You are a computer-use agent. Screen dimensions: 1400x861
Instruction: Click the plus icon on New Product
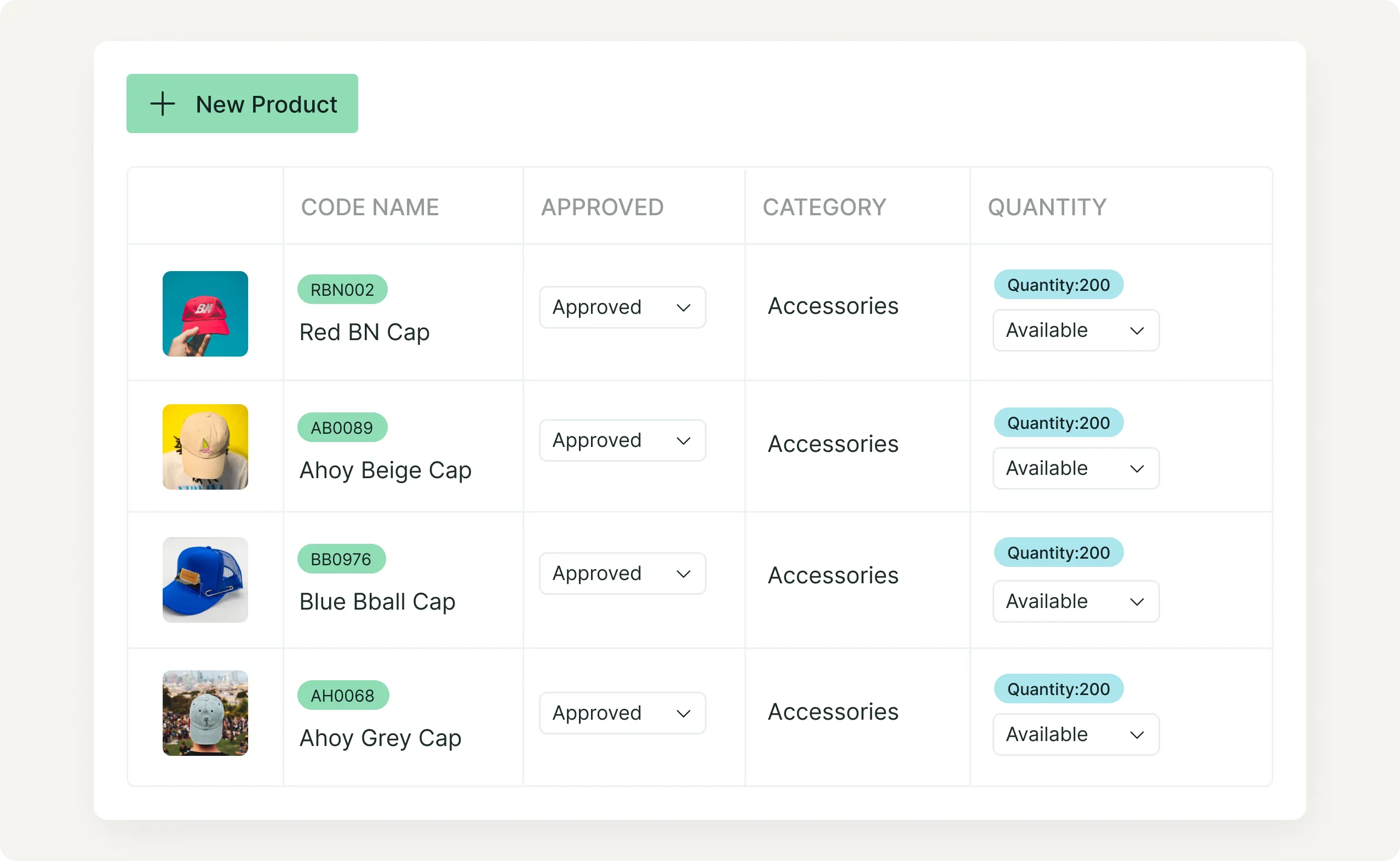point(162,104)
